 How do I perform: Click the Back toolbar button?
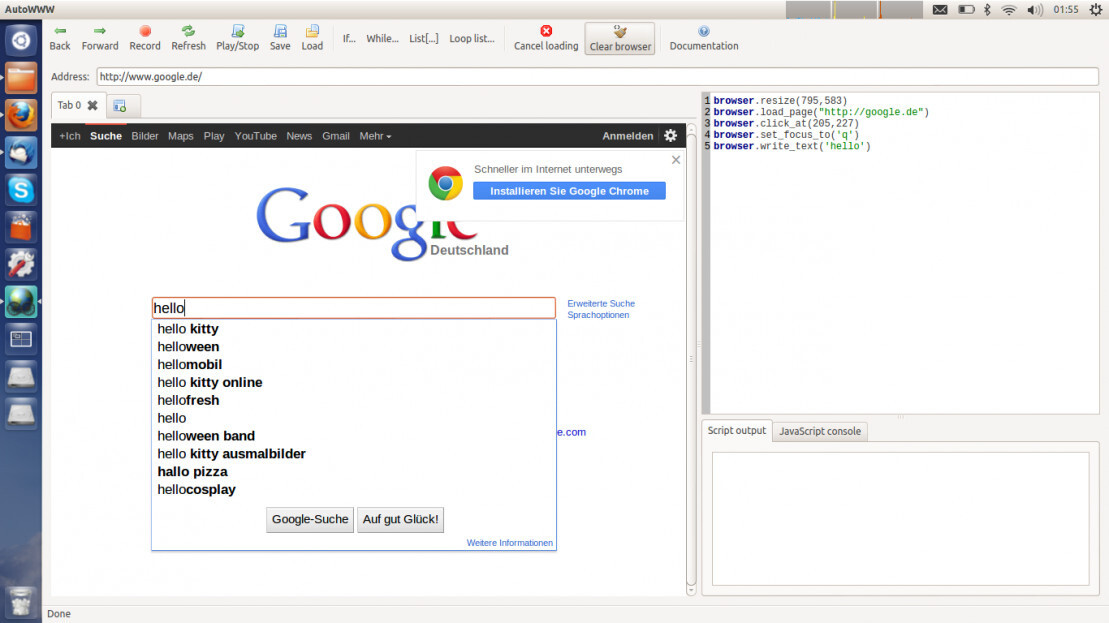point(60,38)
